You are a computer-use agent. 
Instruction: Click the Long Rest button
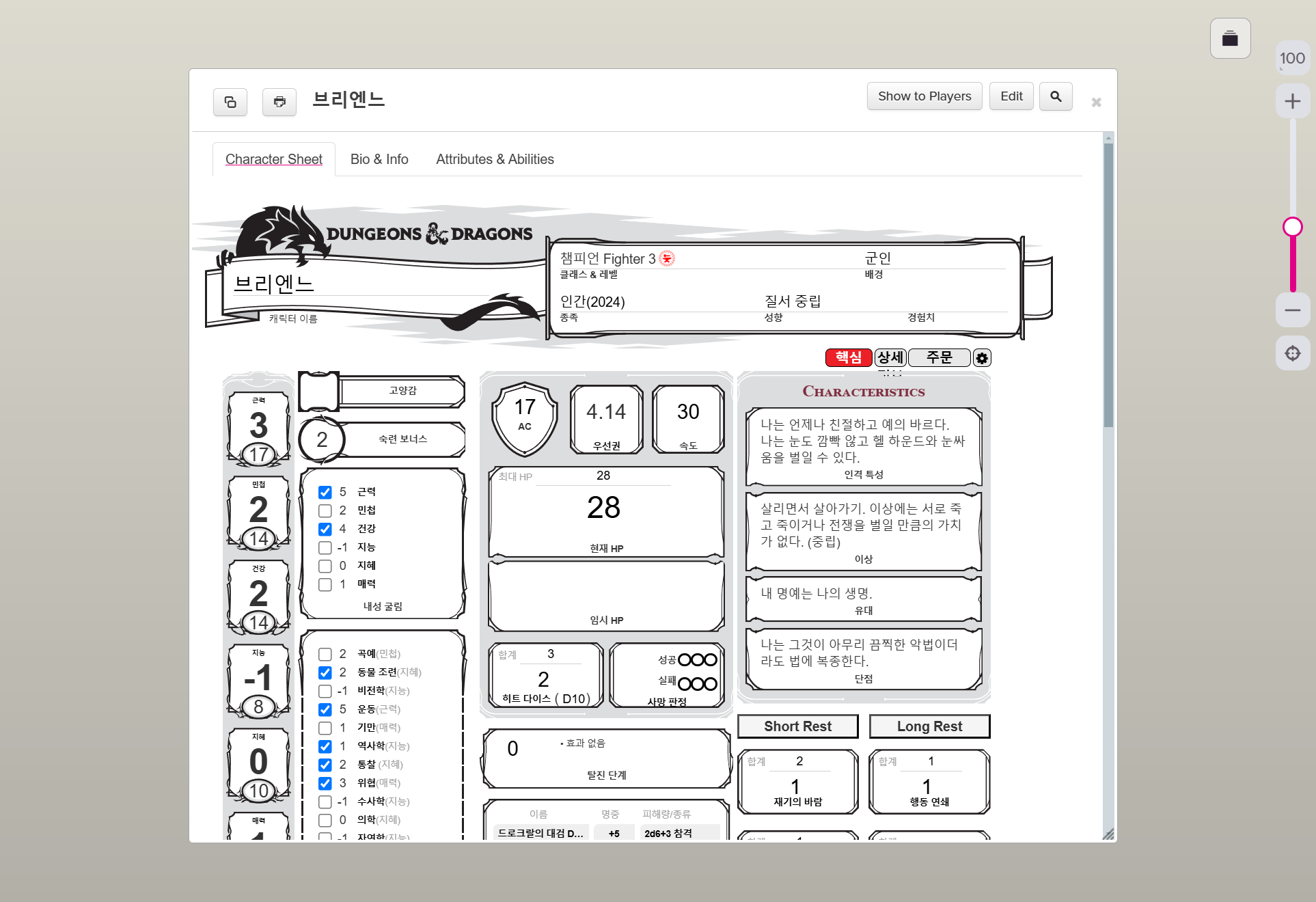[929, 726]
